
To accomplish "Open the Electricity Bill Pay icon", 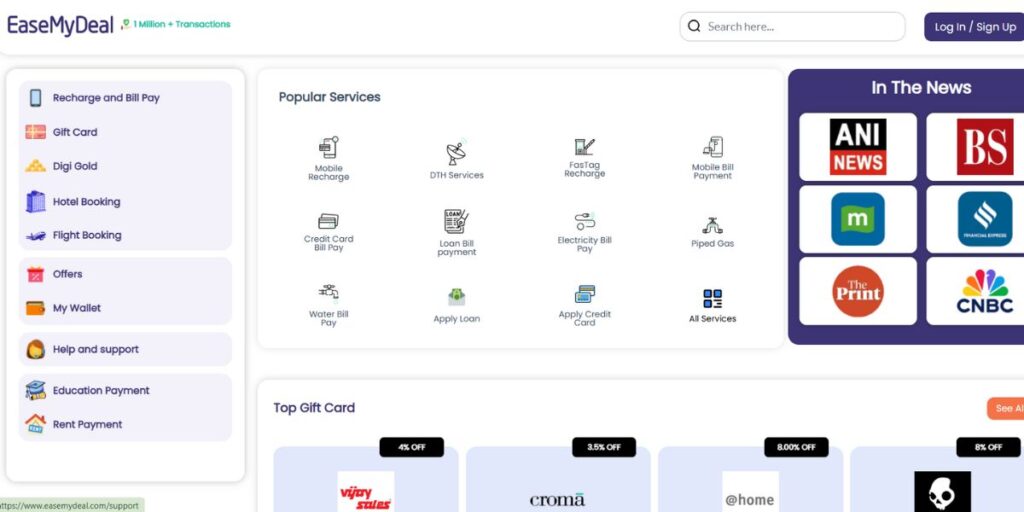I will [x=584, y=221].
